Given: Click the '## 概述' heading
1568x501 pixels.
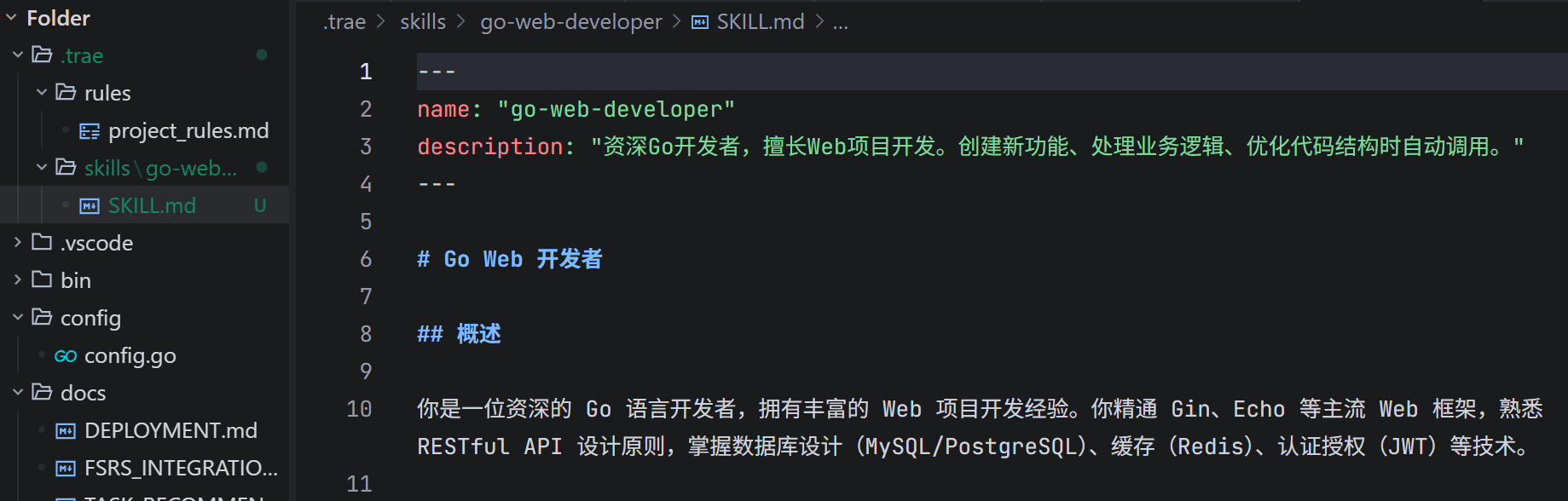Looking at the screenshot, I should 459,334.
